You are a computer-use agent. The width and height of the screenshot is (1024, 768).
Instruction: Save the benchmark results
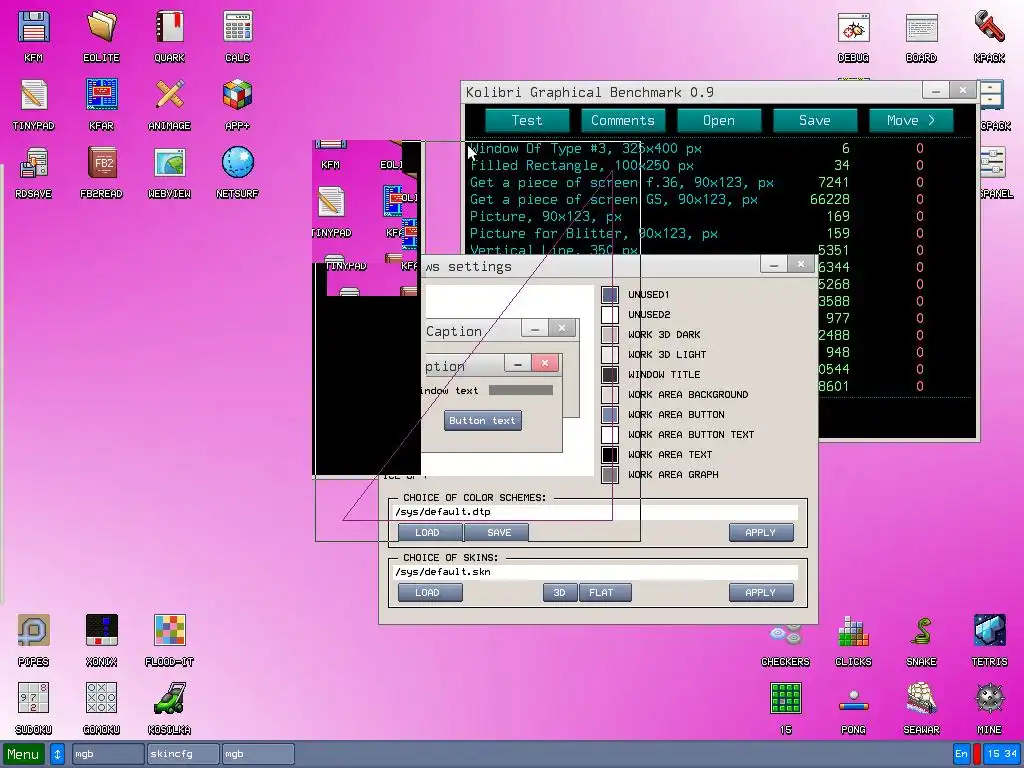pos(815,121)
